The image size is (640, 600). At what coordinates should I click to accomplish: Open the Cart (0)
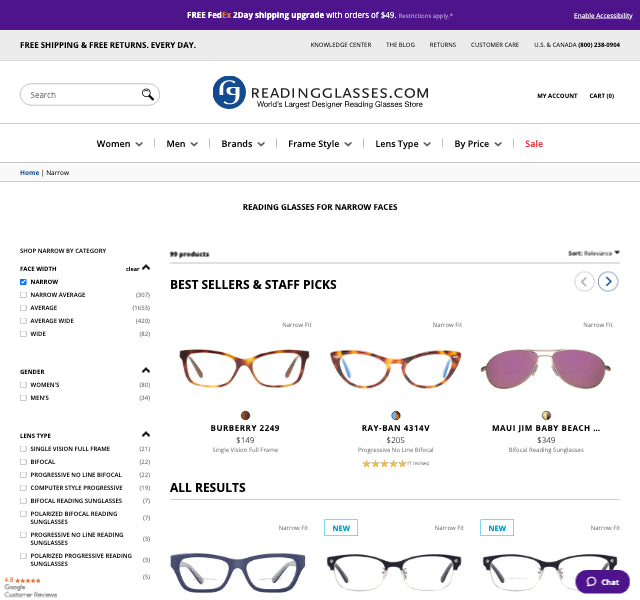(602, 96)
